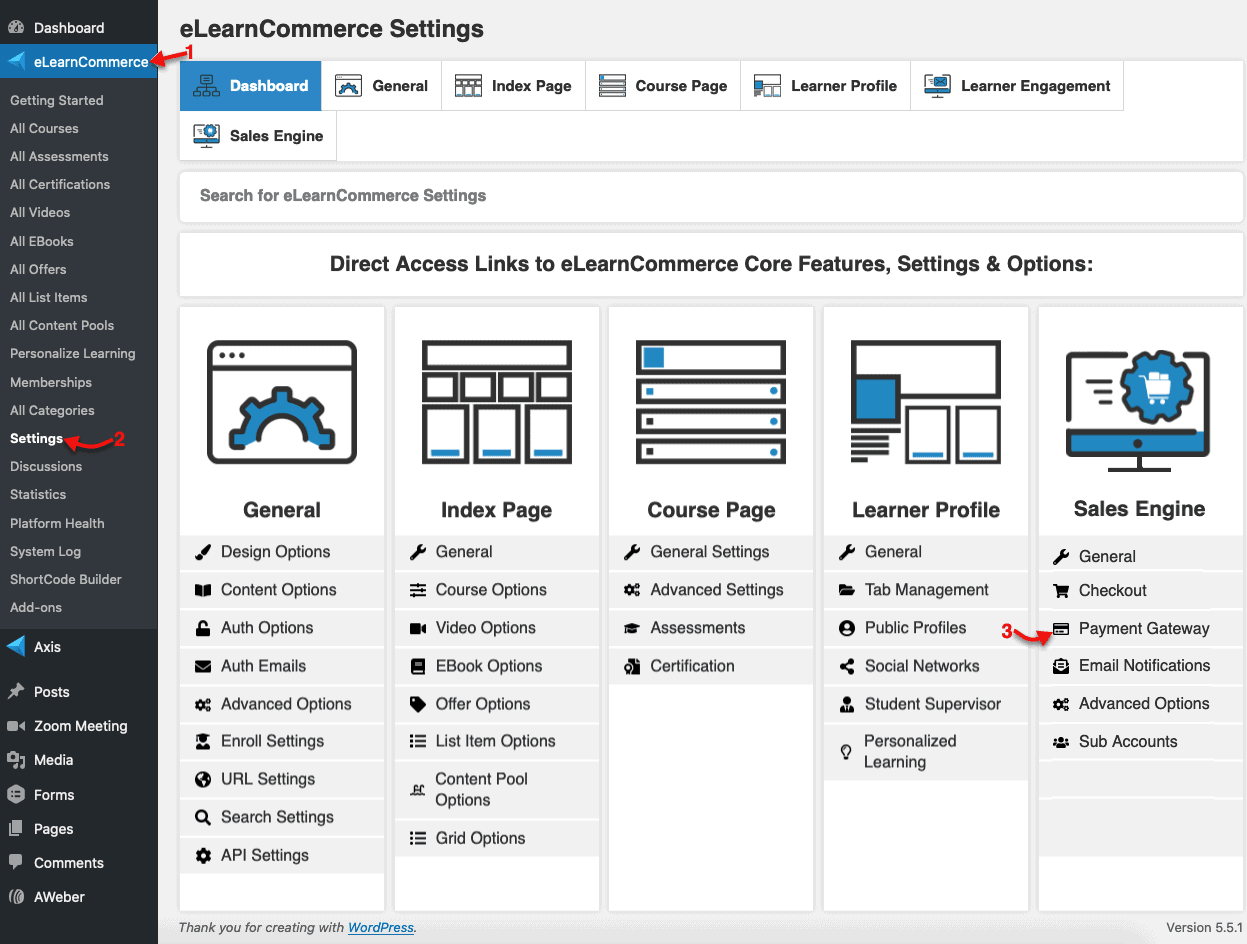The height and width of the screenshot is (944, 1247).
Task: Click the magnifier icon beside Search Settings
Action: pyautogui.click(x=203, y=817)
